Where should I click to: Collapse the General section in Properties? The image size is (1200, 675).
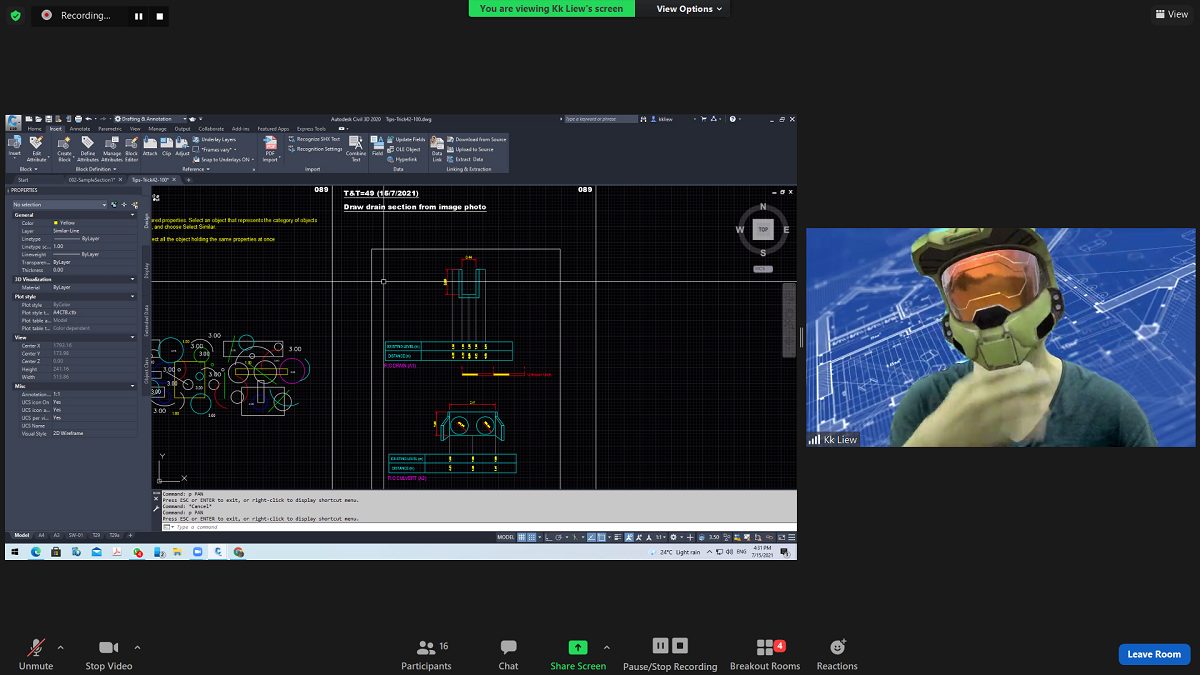click(133, 215)
